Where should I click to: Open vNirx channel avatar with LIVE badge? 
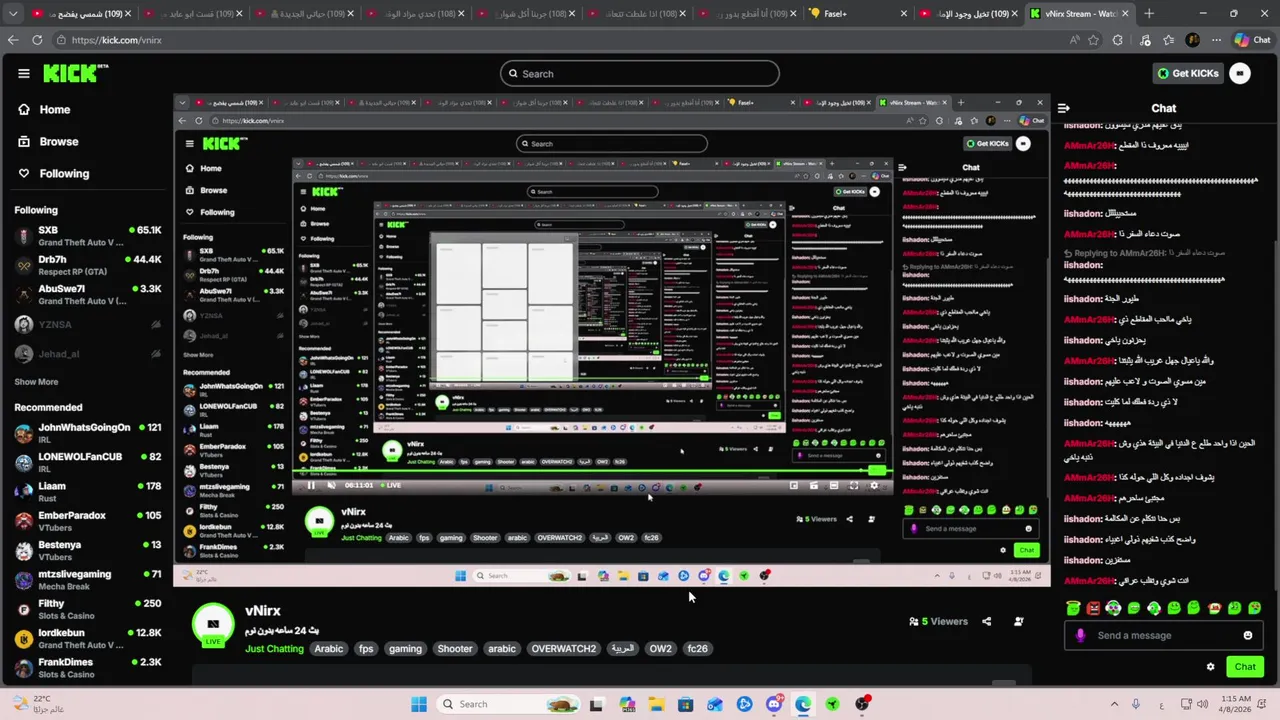point(212,624)
